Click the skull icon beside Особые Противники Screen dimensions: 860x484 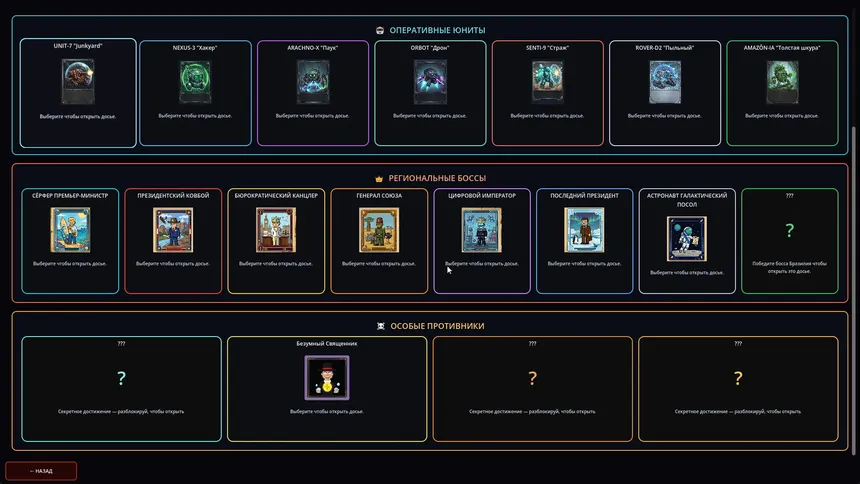pos(381,326)
